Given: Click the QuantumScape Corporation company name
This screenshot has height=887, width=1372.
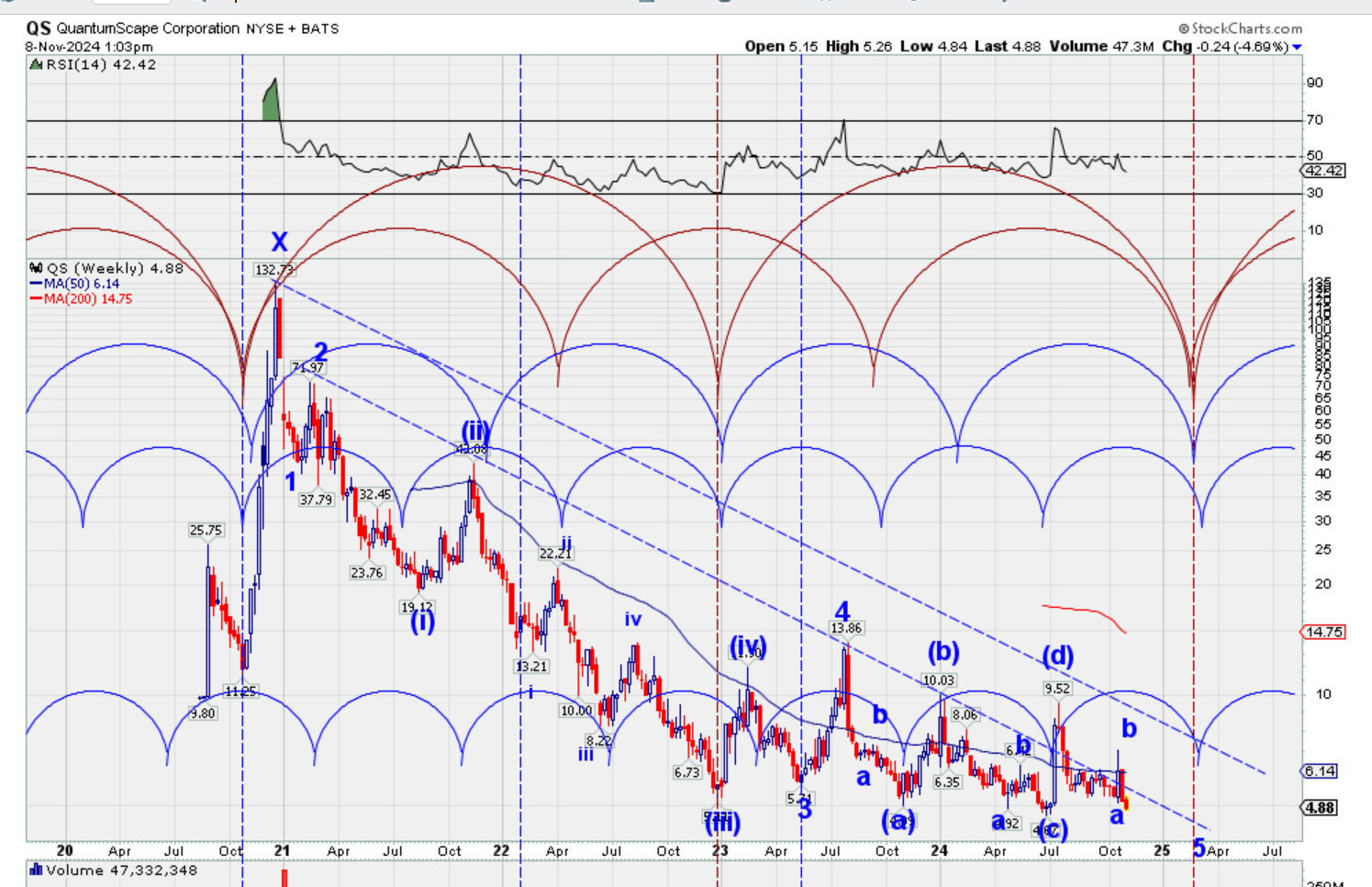Looking at the screenshot, I should [148, 28].
